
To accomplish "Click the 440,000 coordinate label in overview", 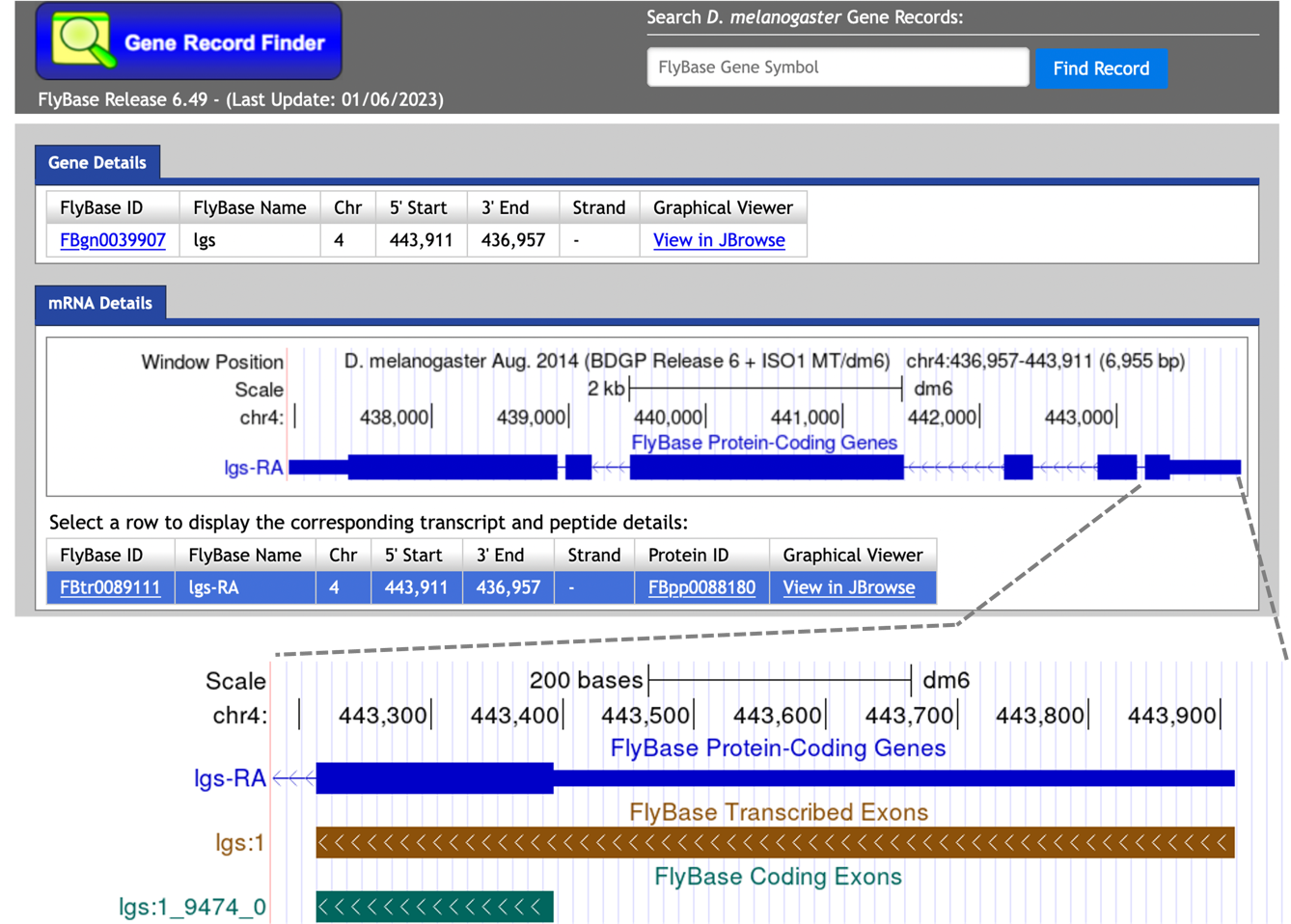I will pyautogui.click(x=668, y=417).
